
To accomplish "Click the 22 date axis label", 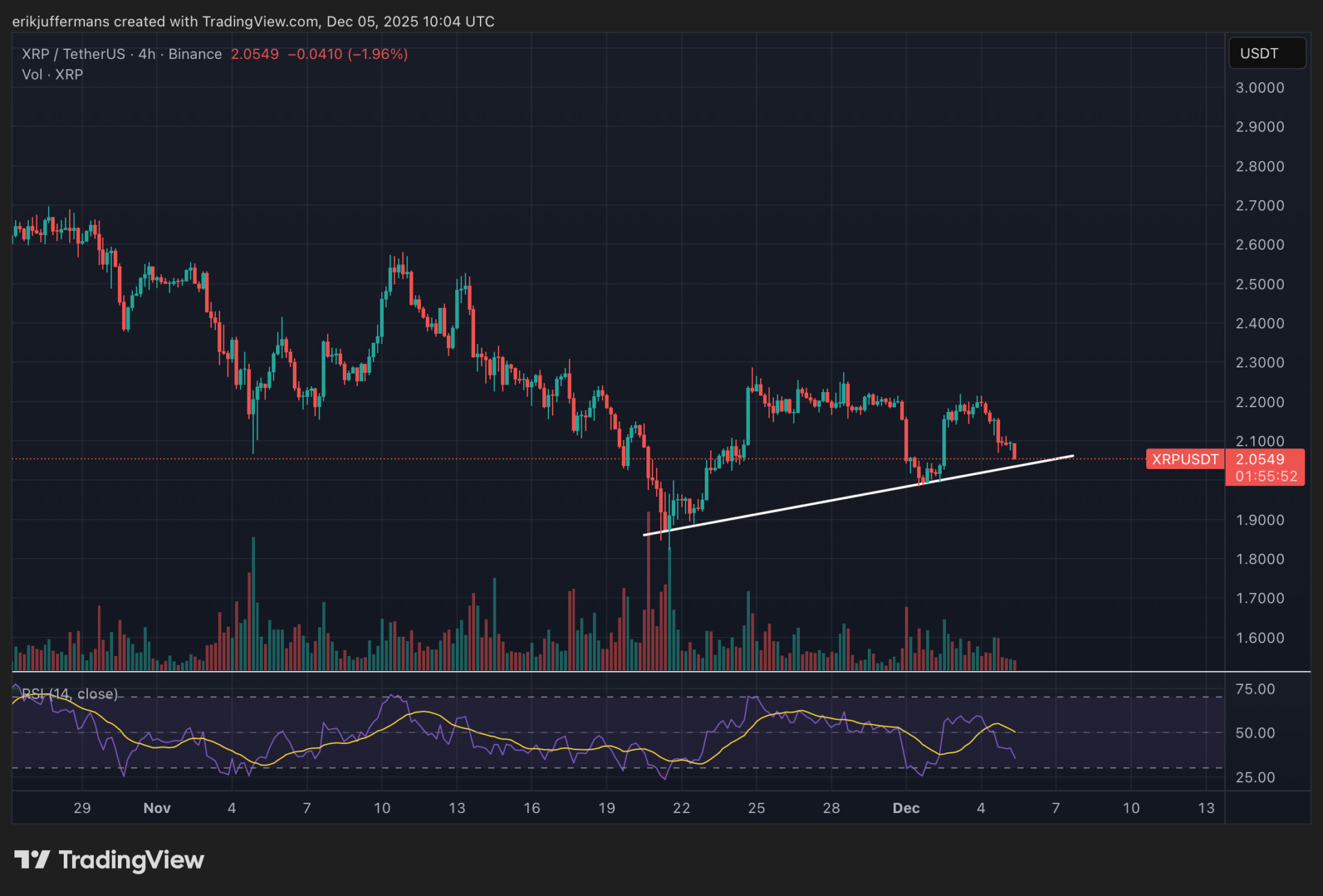I will 681,808.
